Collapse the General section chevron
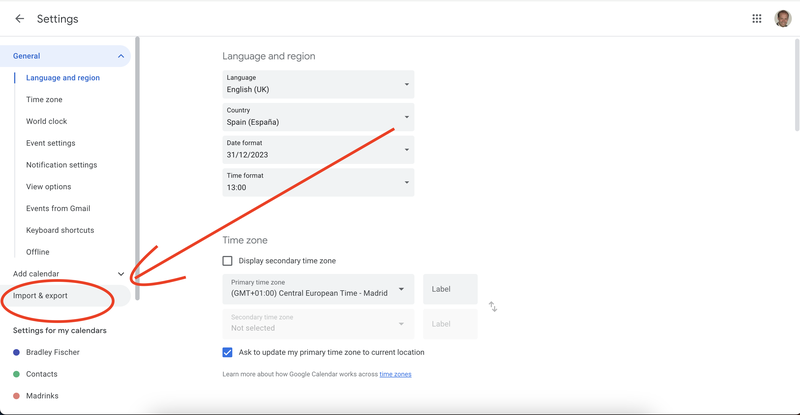Image resolution: width=800 pixels, height=415 pixels. point(121,56)
